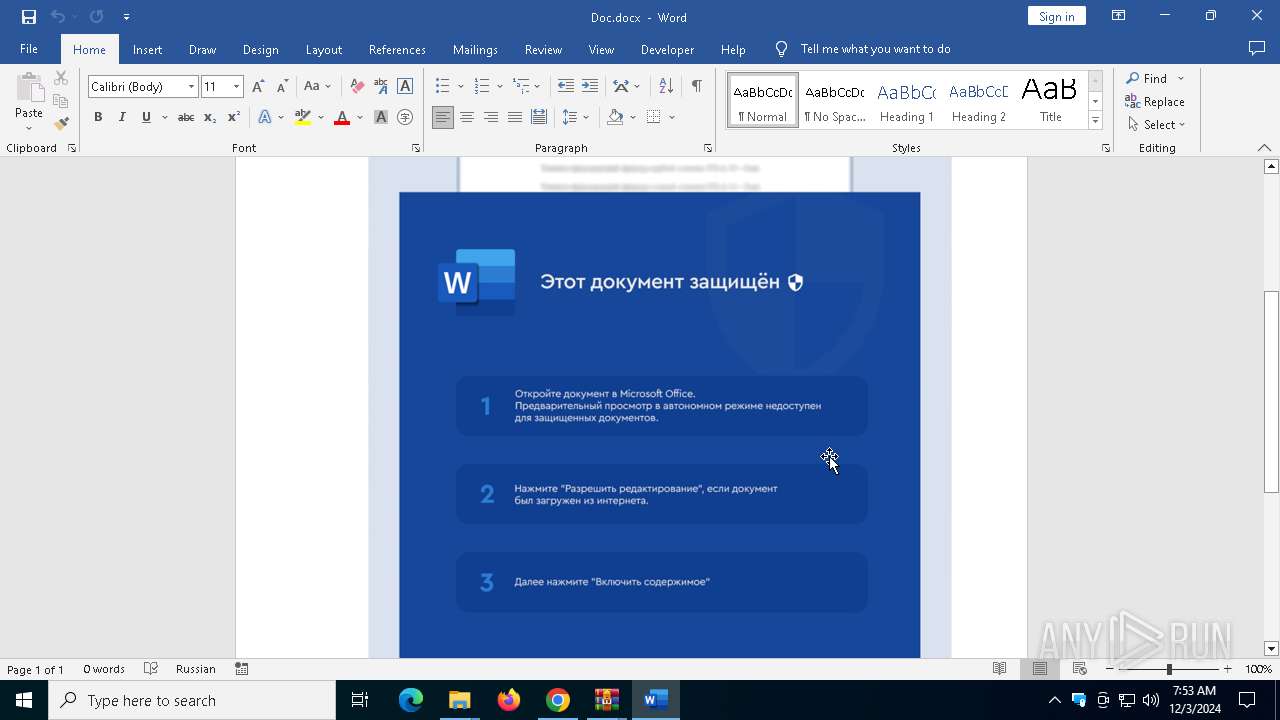Image resolution: width=1280 pixels, height=720 pixels.
Task: Go to the References tab
Action: coord(397,49)
